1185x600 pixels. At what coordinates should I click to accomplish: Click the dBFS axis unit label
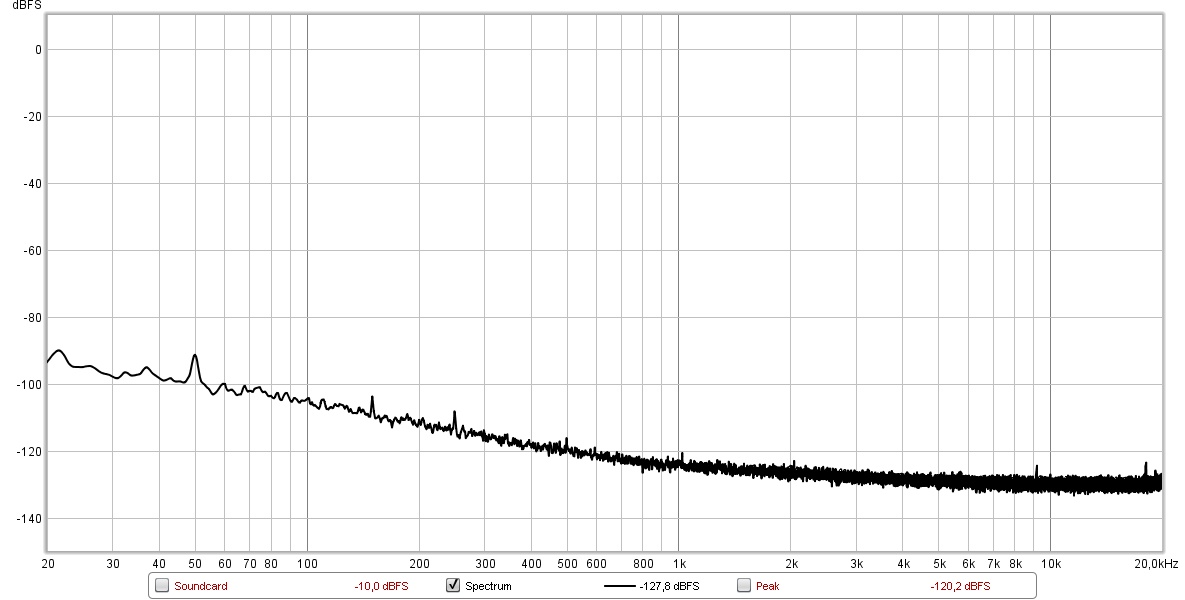(x=26, y=5)
